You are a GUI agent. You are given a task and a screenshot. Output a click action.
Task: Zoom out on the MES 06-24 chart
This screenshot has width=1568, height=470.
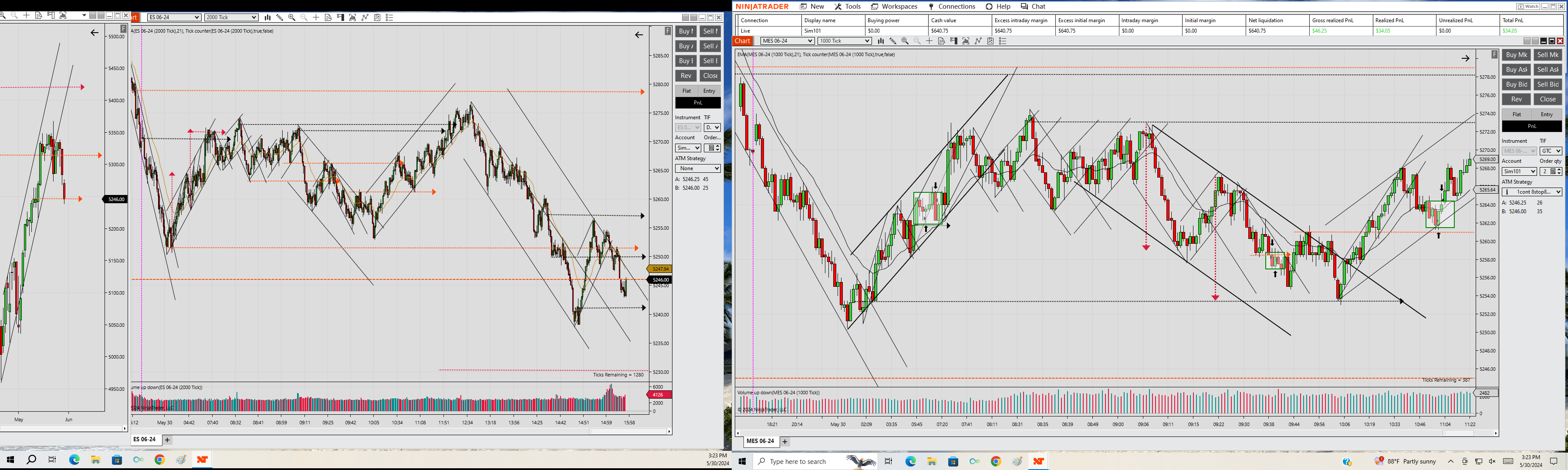tap(917, 41)
